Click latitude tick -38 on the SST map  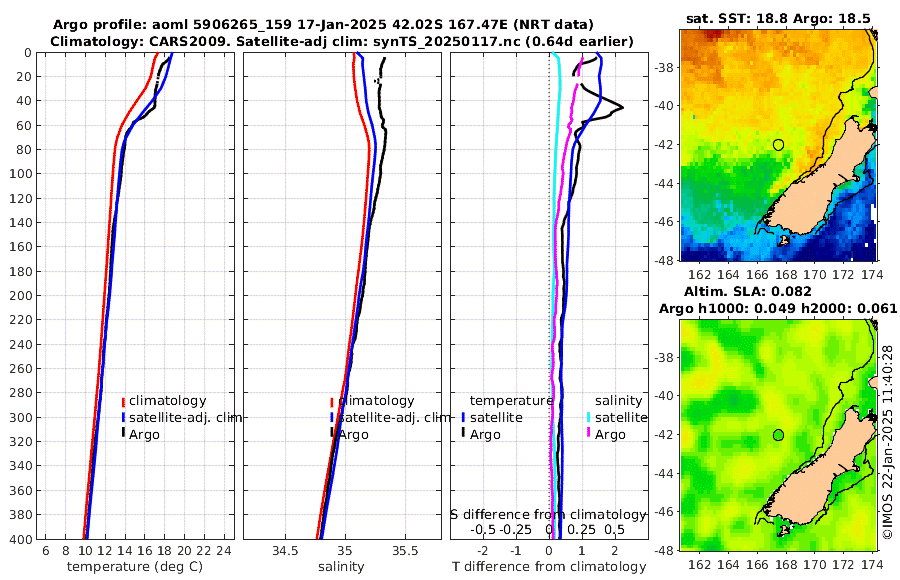[x=665, y=68]
